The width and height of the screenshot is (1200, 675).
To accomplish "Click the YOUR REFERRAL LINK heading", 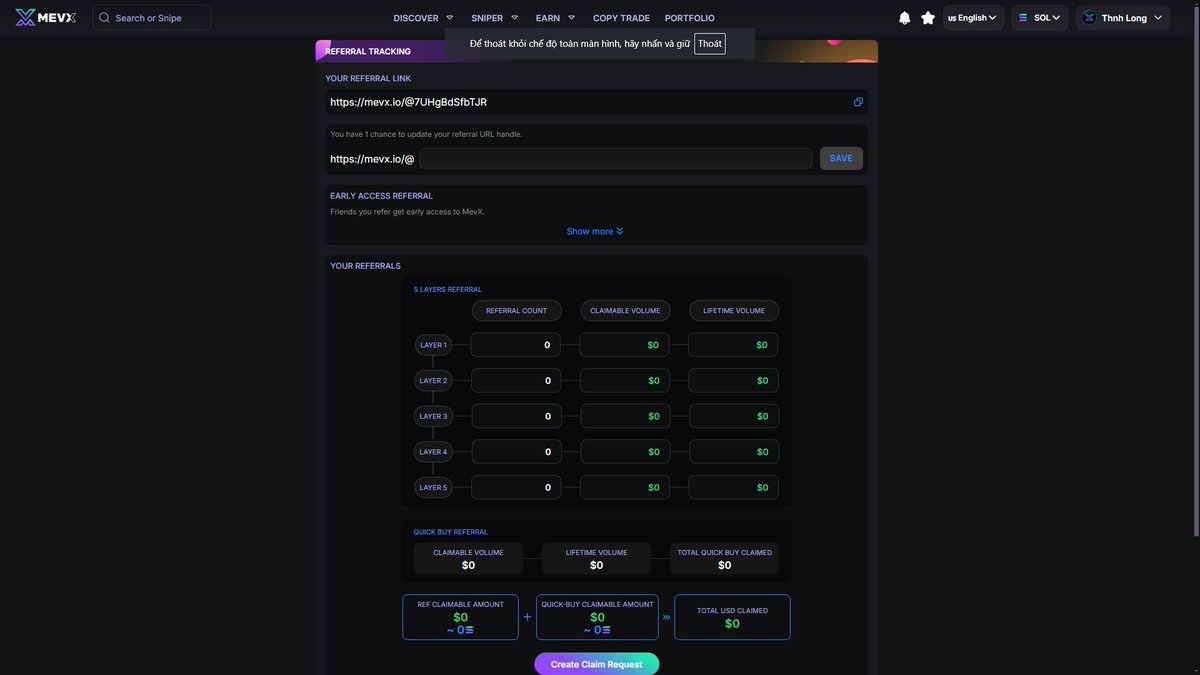I will [x=368, y=78].
